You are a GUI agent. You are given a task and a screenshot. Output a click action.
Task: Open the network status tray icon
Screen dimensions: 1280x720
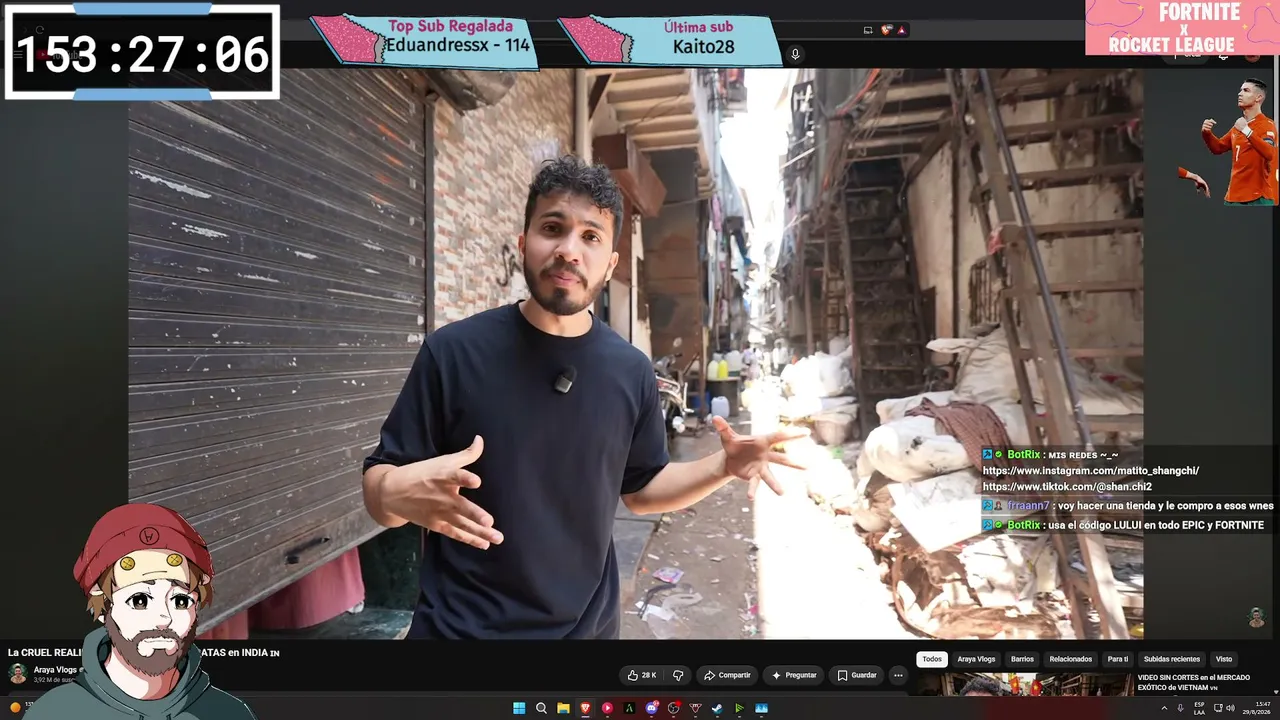point(1217,708)
